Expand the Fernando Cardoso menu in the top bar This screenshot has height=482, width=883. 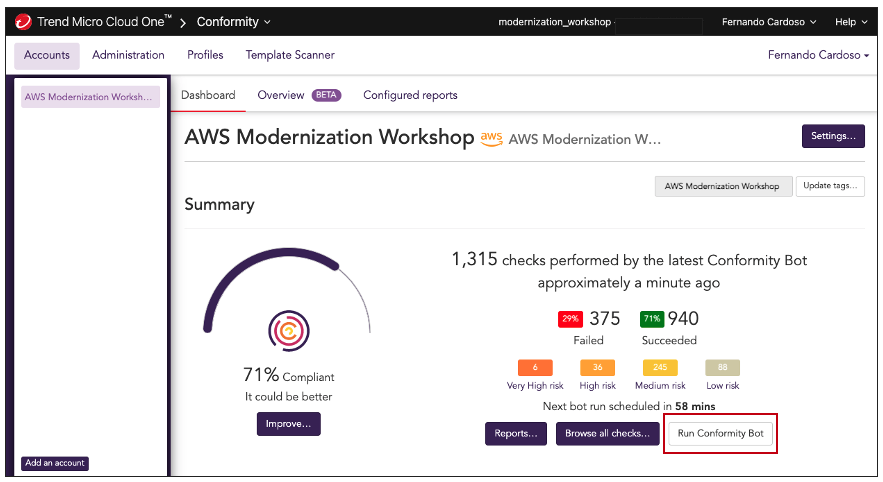pyautogui.click(x=769, y=22)
